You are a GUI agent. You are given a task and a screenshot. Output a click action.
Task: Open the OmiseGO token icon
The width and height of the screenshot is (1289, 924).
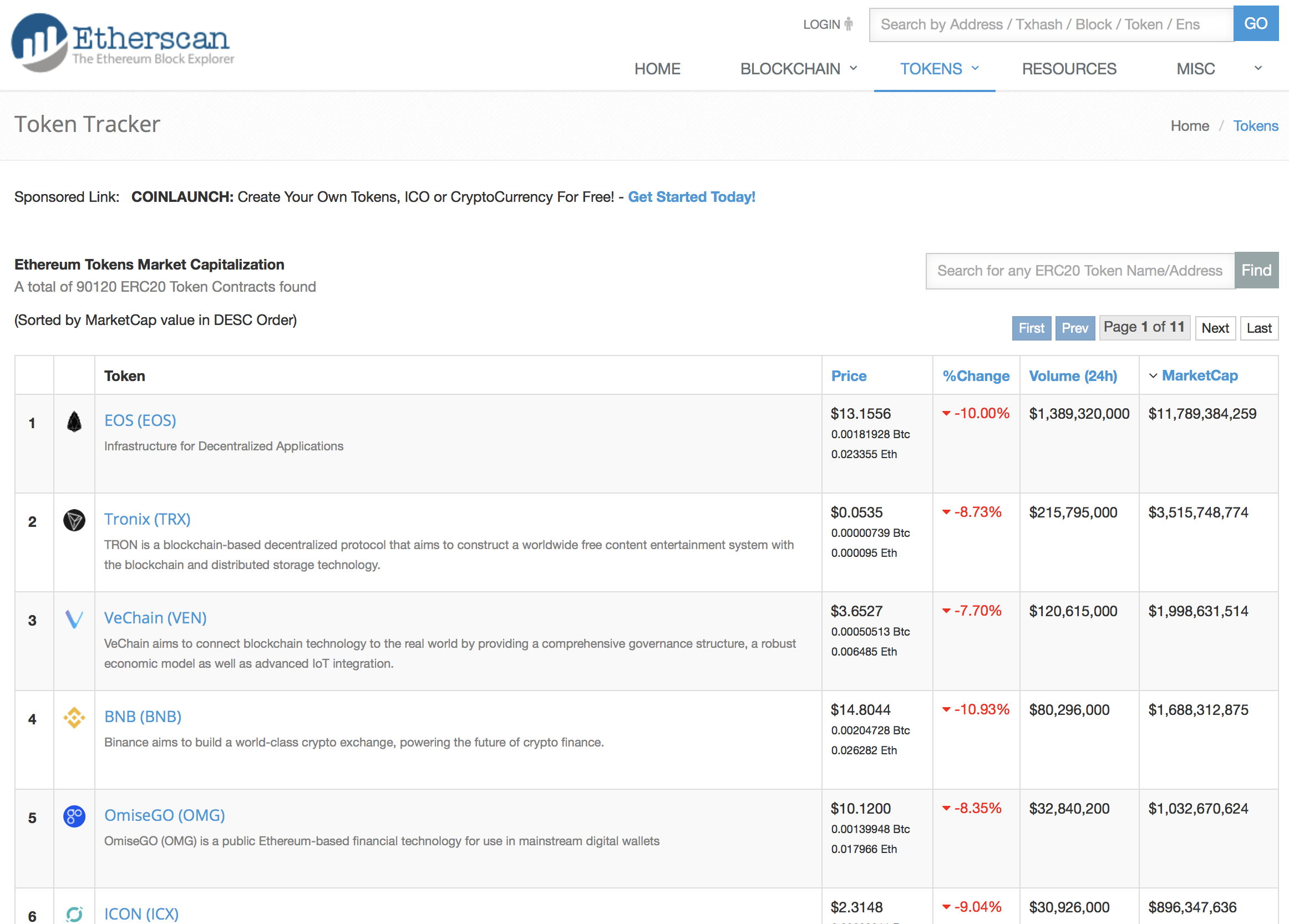click(x=74, y=816)
